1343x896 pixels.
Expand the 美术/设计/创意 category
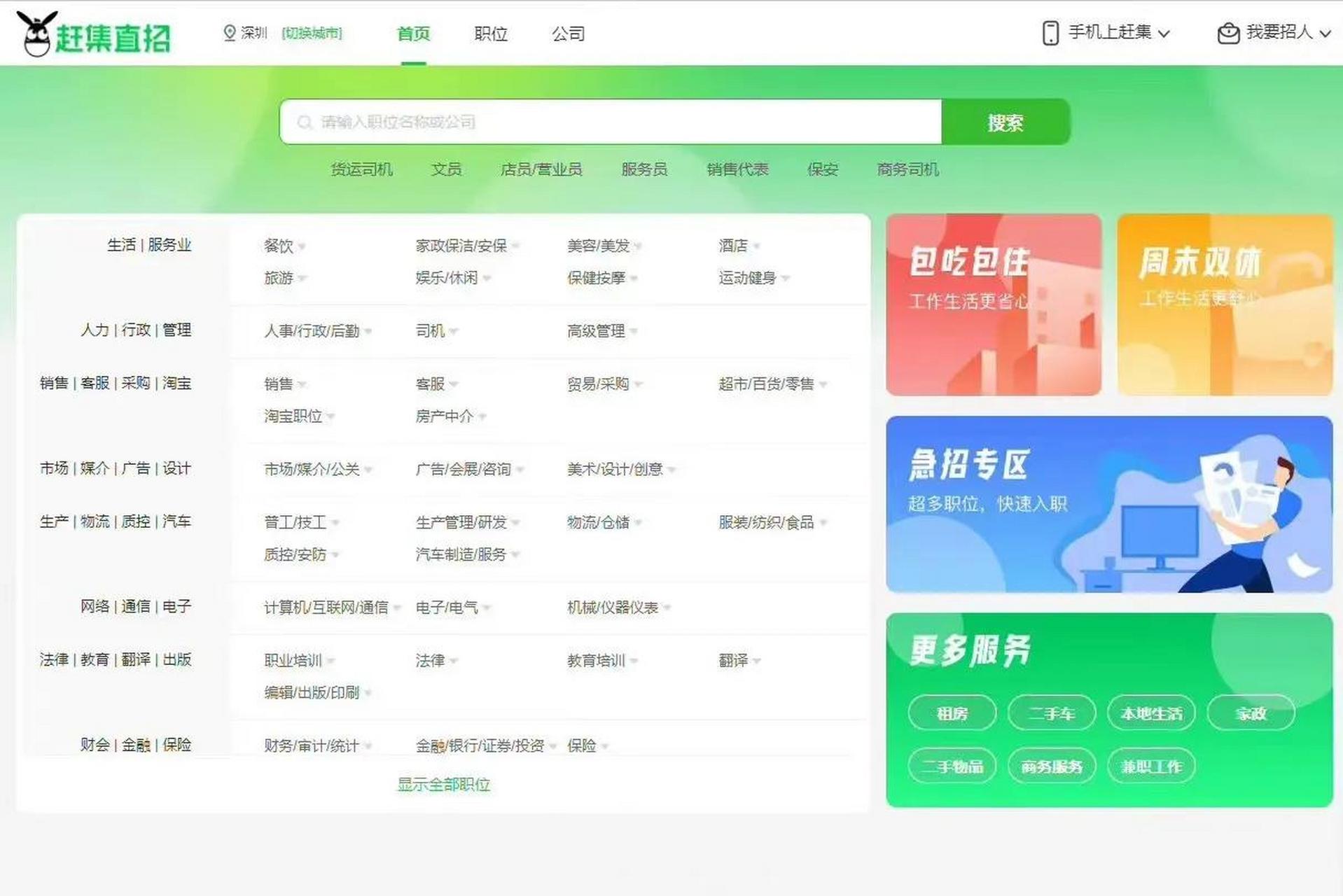click(621, 470)
